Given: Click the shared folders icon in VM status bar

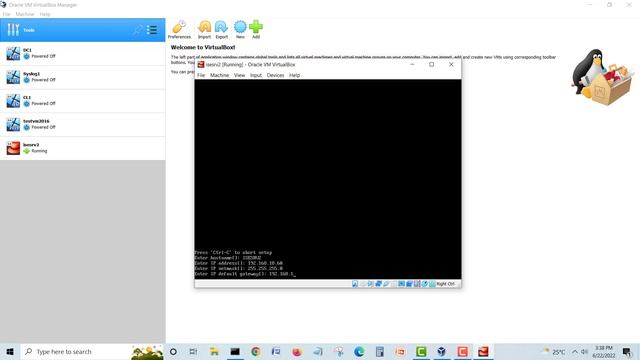Looking at the screenshot, I should (x=393, y=284).
